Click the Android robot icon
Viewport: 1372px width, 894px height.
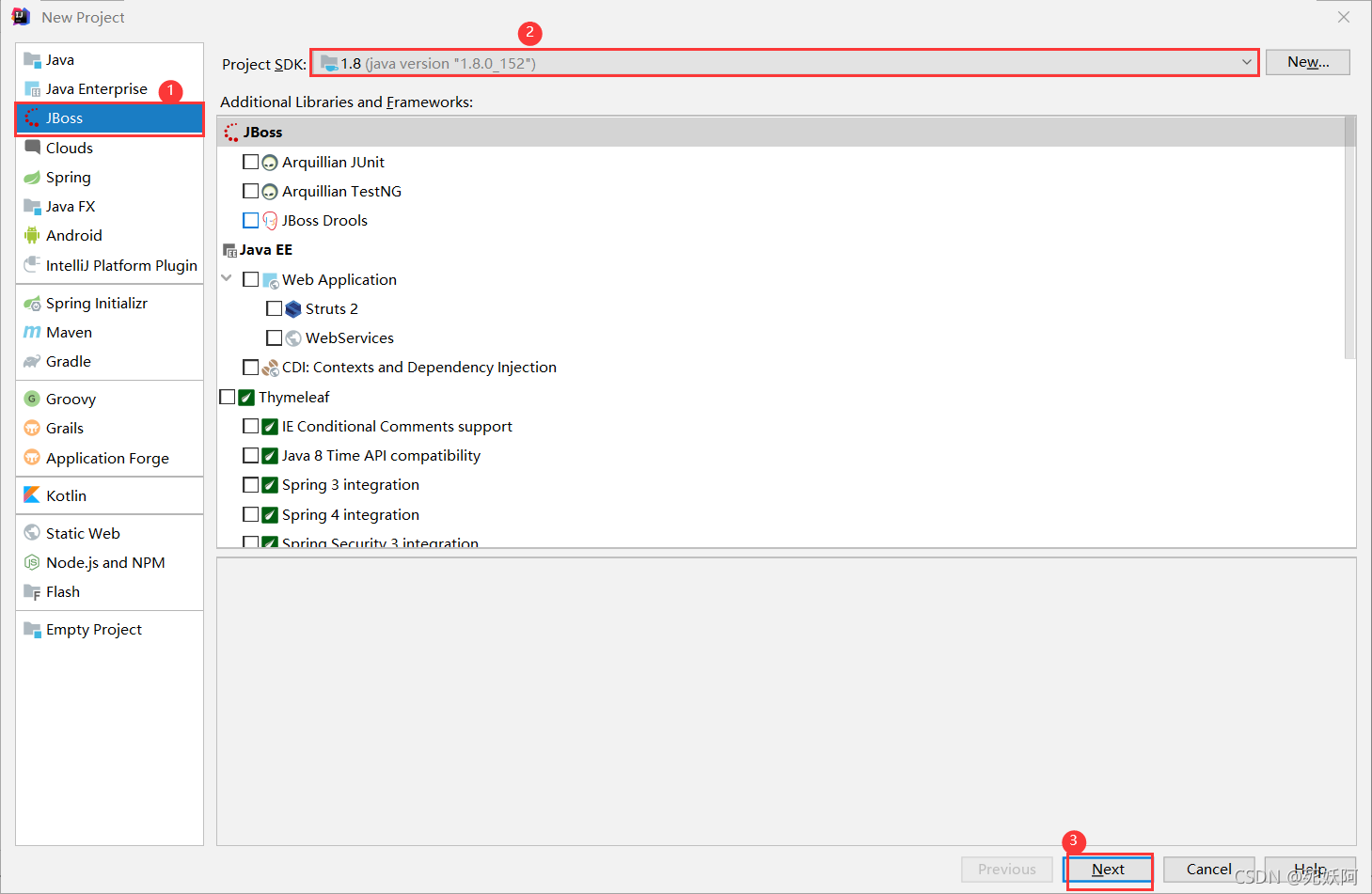point(32,235)
